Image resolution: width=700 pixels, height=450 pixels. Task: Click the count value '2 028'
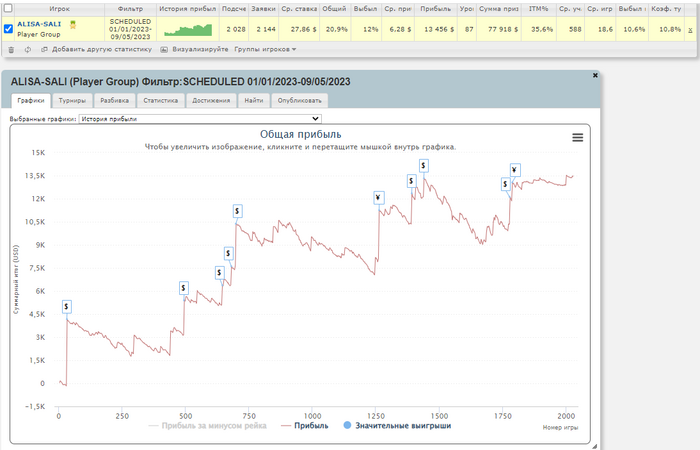(236, 29)
